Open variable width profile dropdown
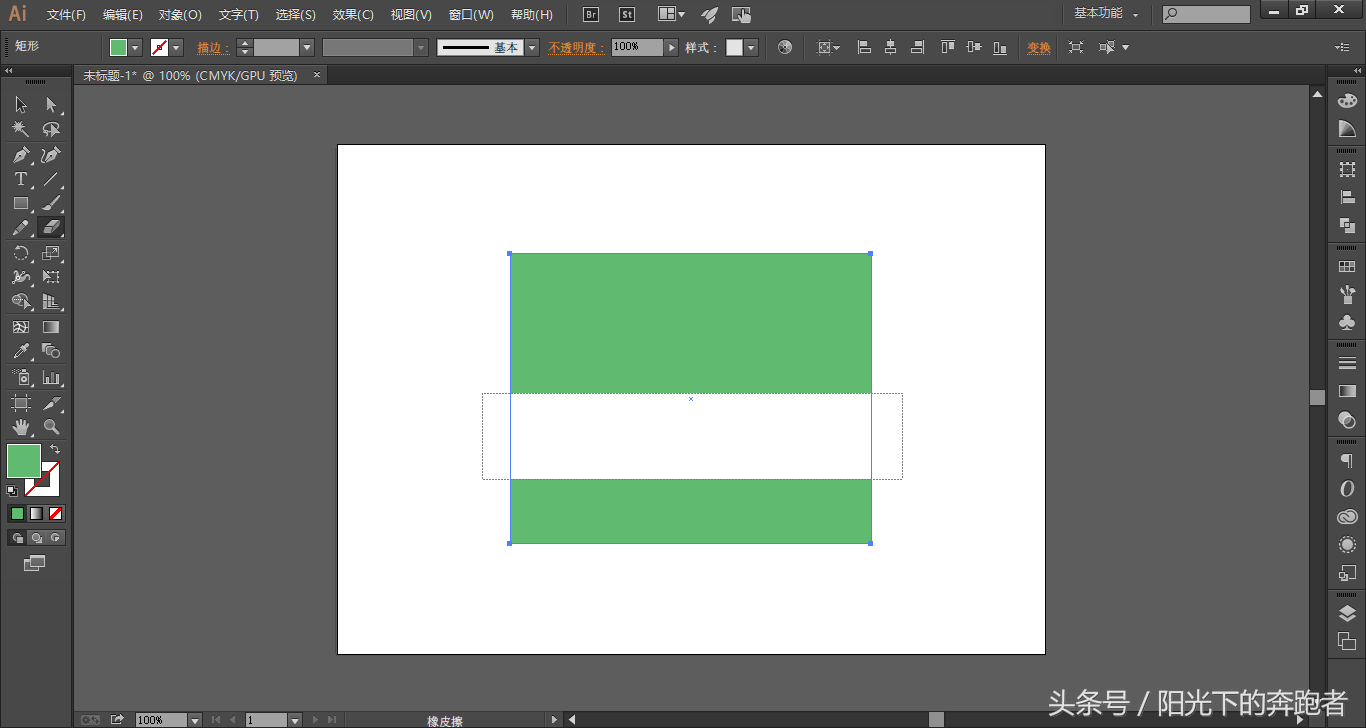The image size is (1366, 728). tap(421, 48)
